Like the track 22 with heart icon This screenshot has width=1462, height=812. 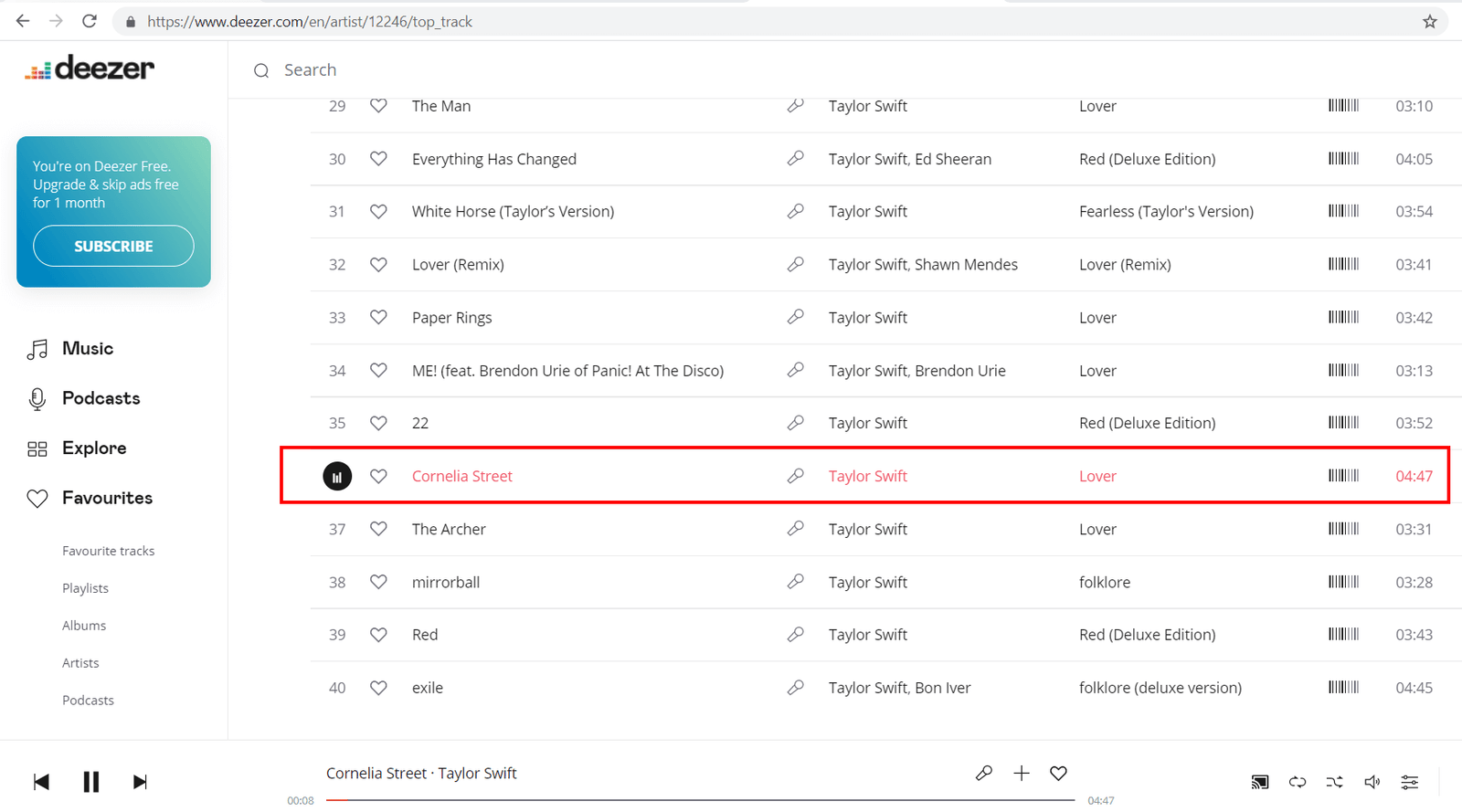[378, 423]
